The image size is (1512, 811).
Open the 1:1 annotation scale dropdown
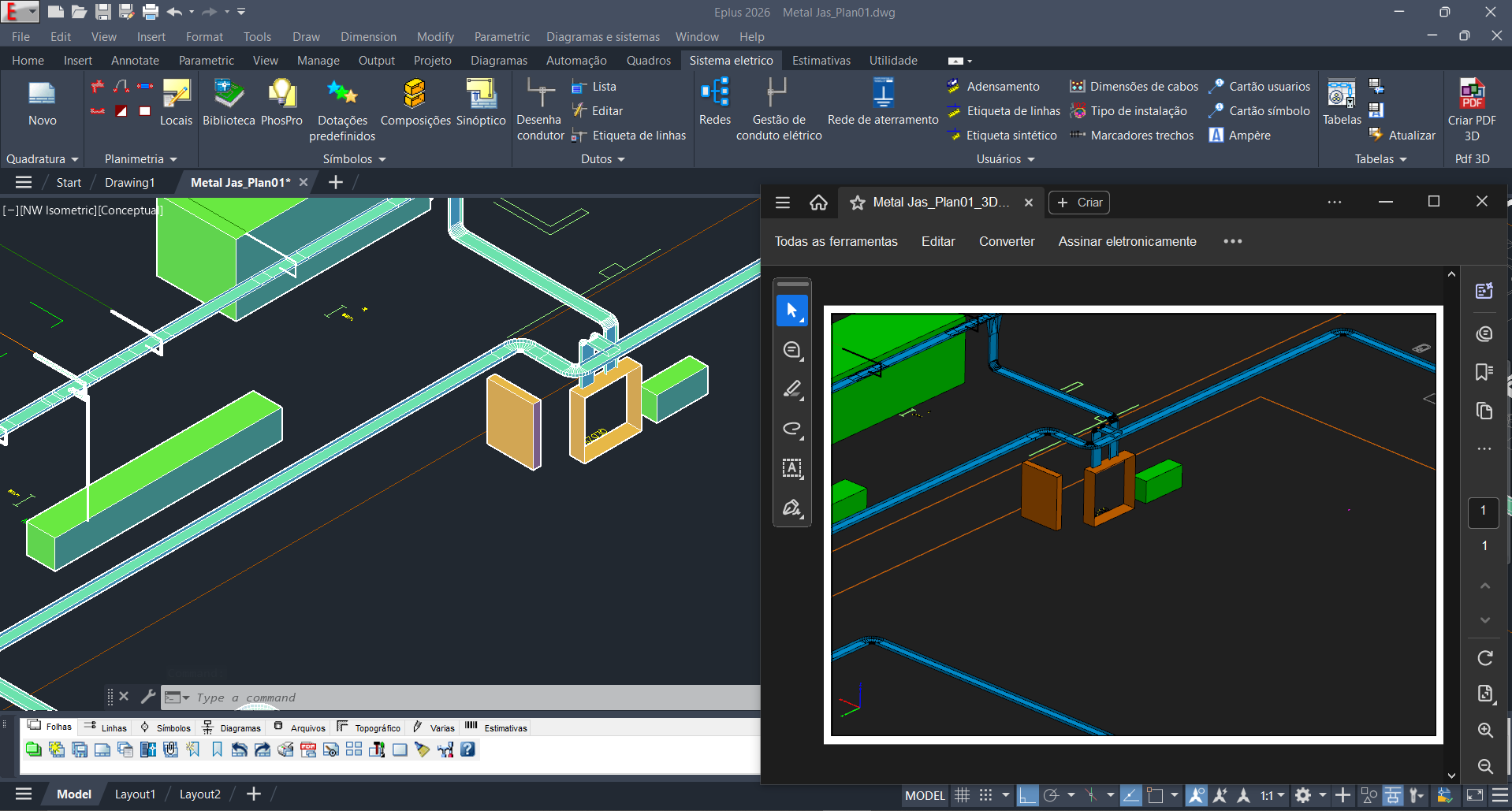(x=1272, y=795)
